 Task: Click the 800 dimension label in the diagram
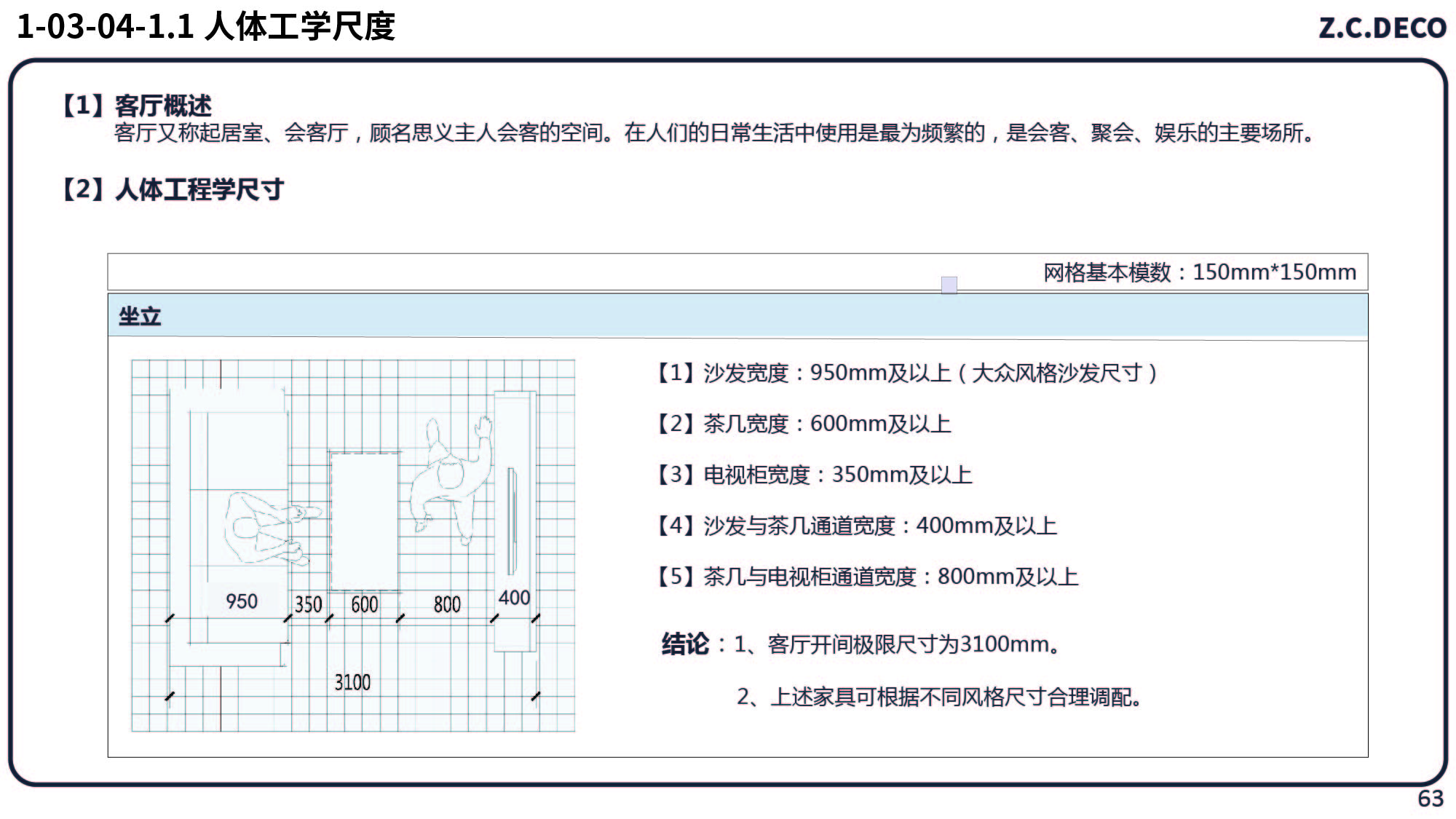click(x=447, y=604)
